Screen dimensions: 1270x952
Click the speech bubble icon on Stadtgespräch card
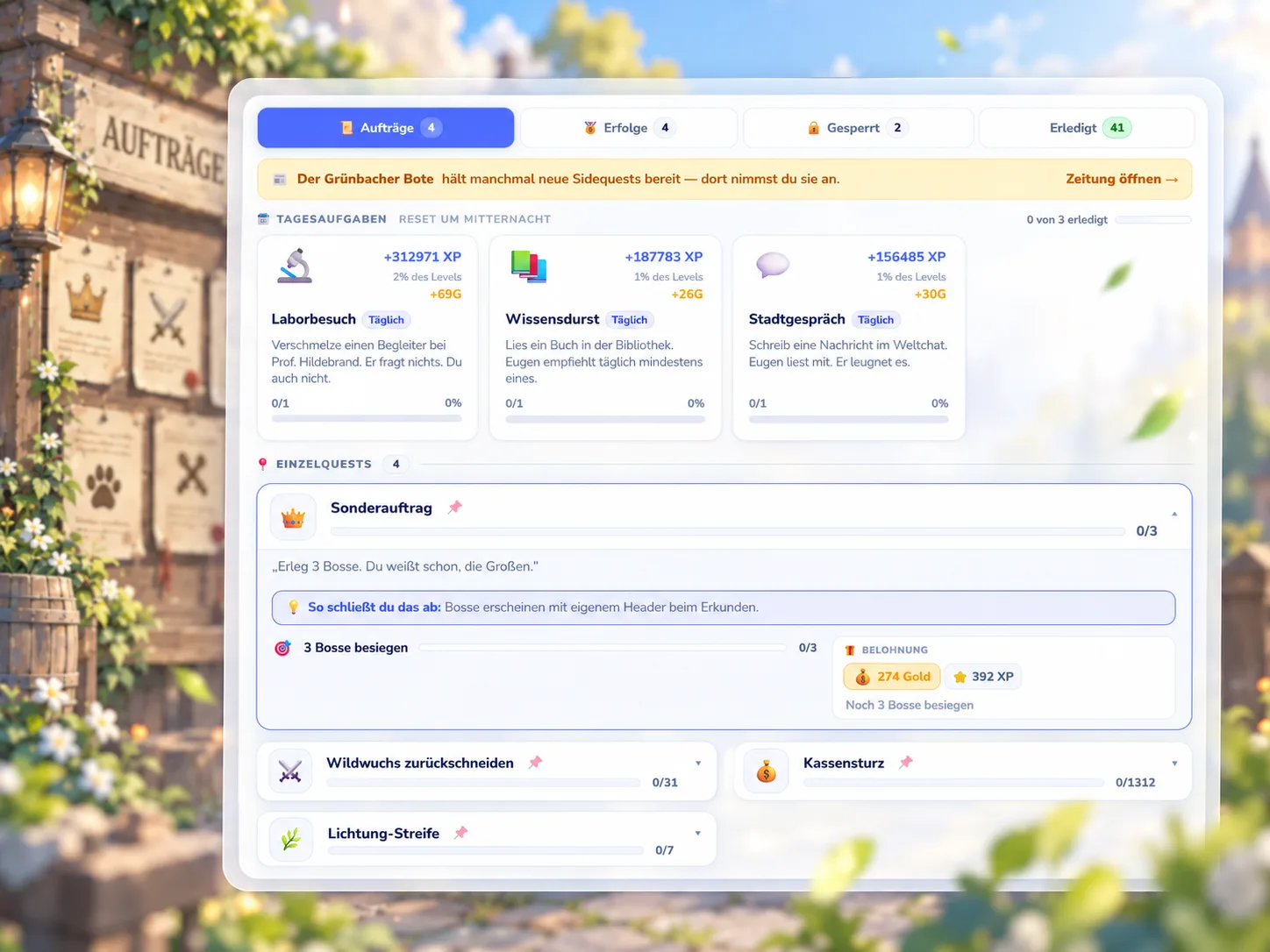coord(773,265)
